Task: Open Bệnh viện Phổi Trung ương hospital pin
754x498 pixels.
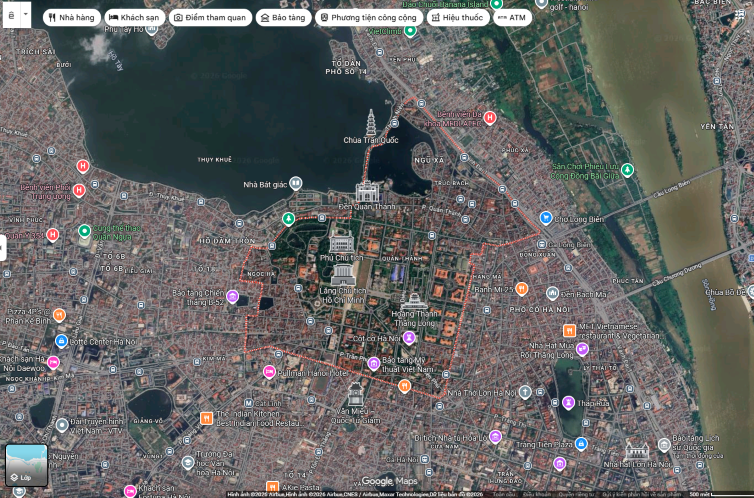Action: [x=79, y=190]
